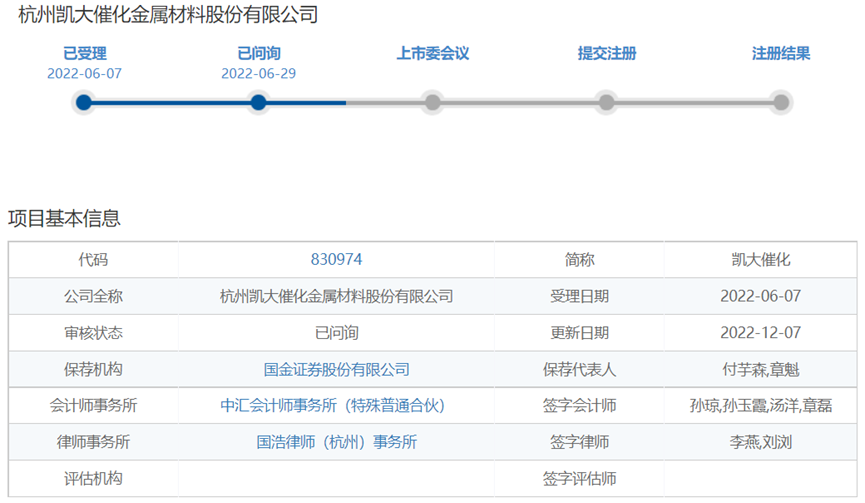Open the 中汇会计师事务所（特殊普通合伙）link

333,405
